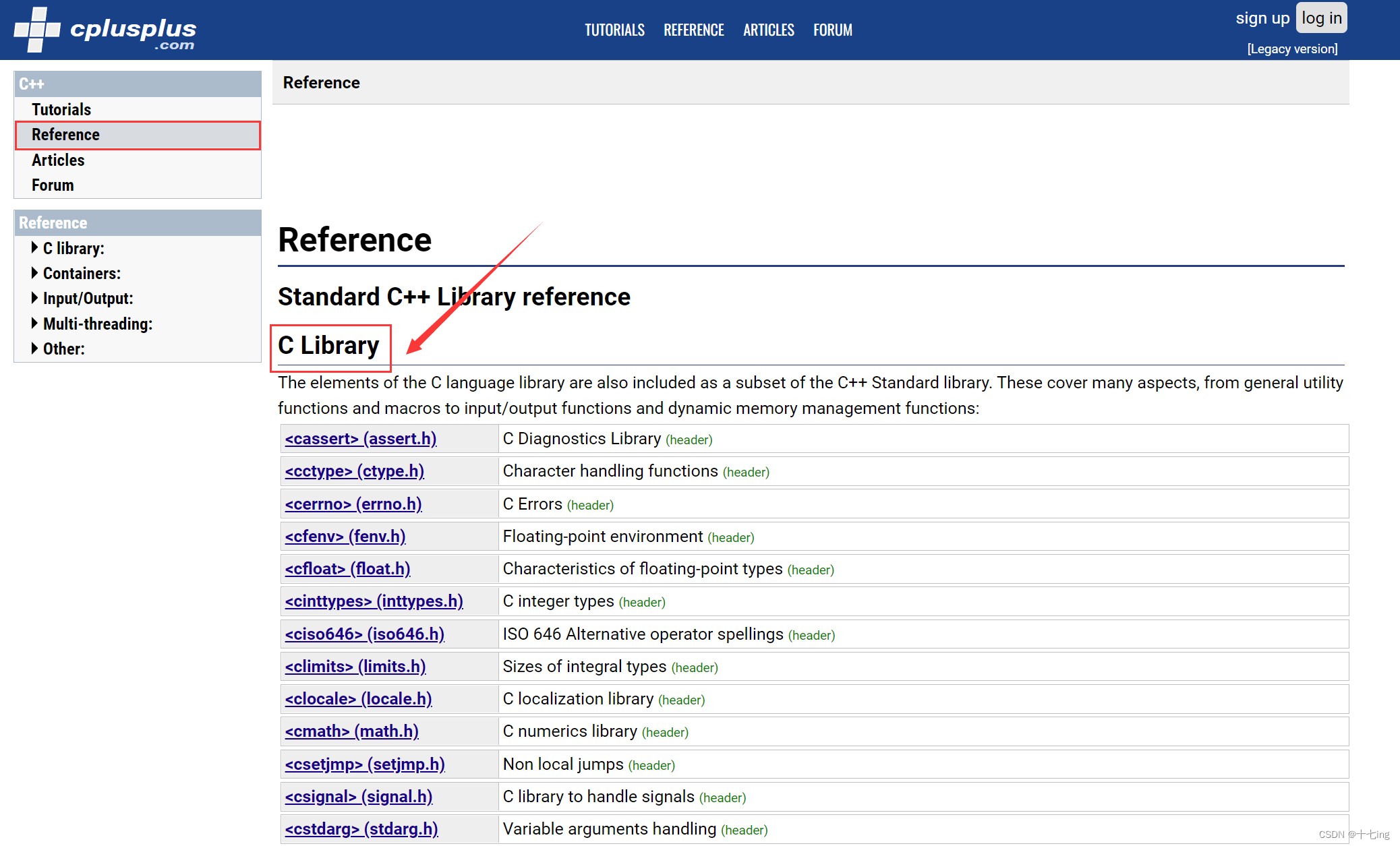Image resolution: width=1400 pixels, height=846 pixels.
Task: Select Articles in the C++ sidebar
Action: point(58,160)
